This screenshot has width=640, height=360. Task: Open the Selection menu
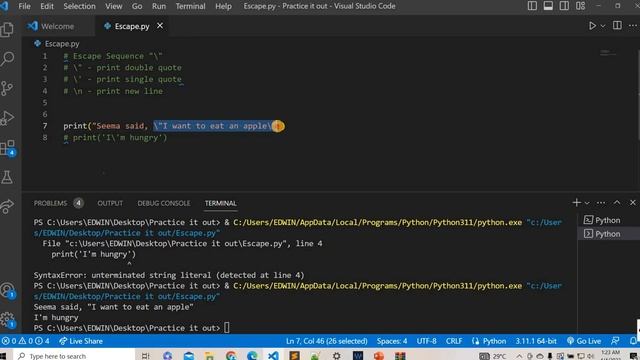tap(80, 6)
